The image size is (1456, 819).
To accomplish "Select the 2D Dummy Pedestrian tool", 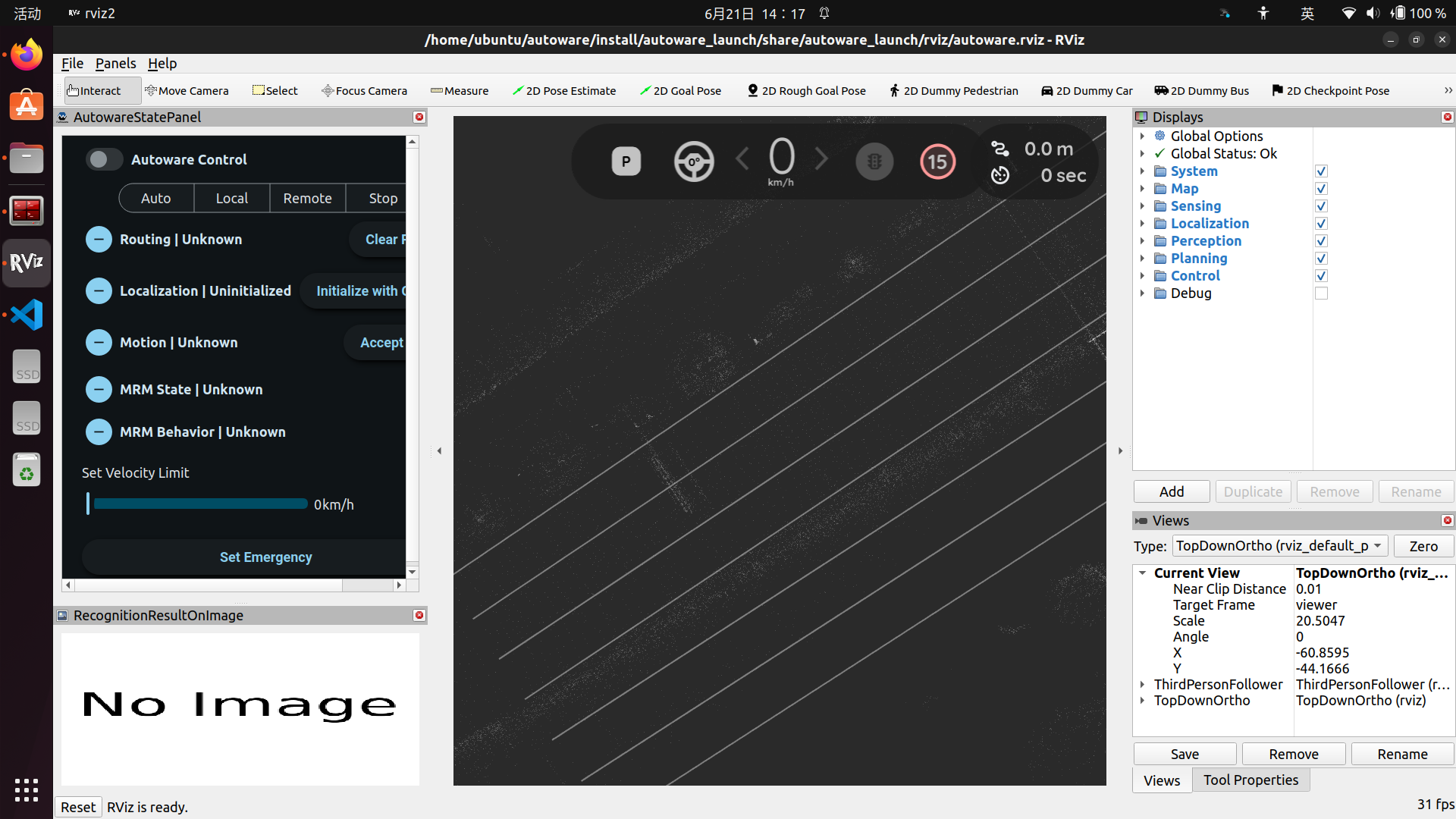I will point(953,91).
